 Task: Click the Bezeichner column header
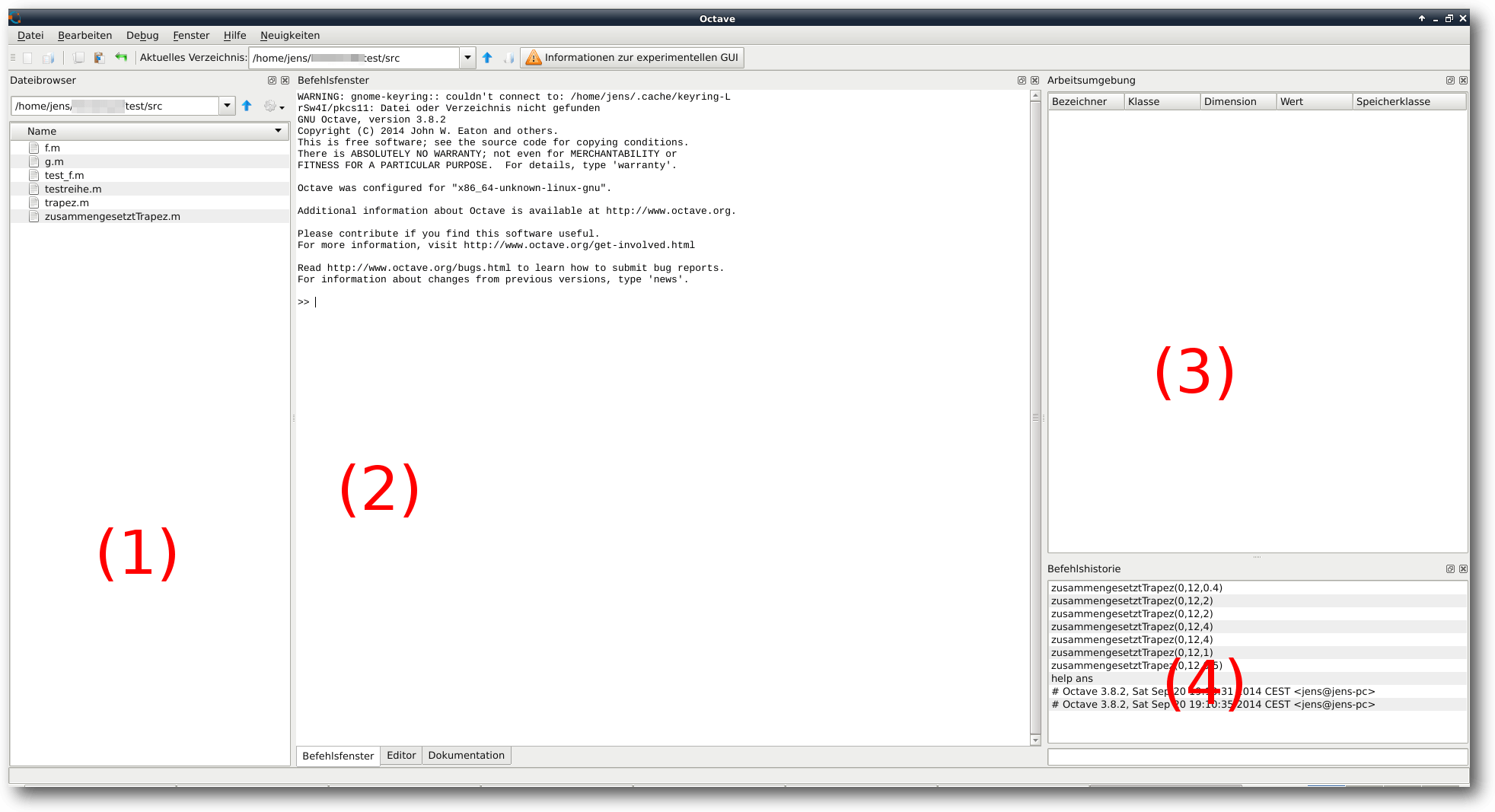click(1086, 102)
